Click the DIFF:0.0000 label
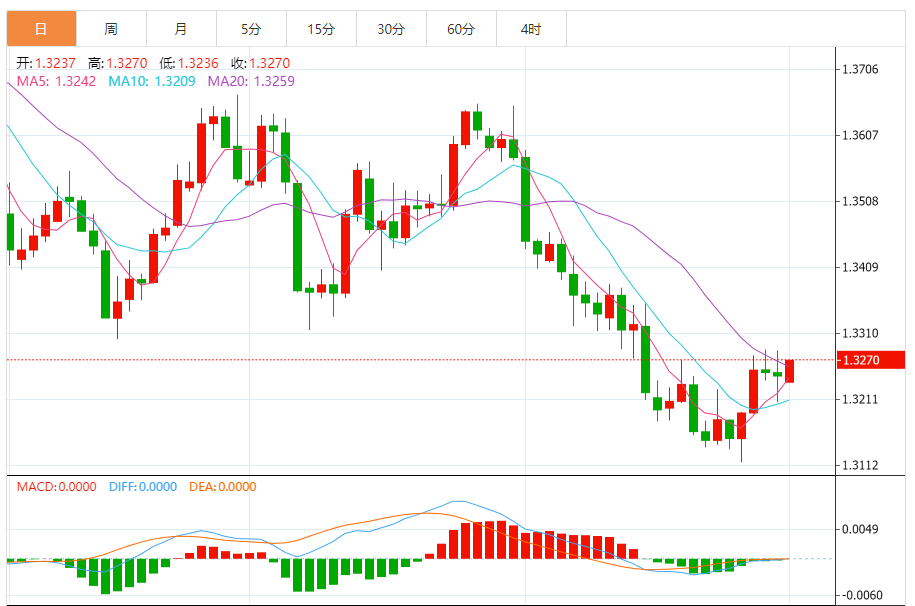The image size is (915, 606). point(143,487)
